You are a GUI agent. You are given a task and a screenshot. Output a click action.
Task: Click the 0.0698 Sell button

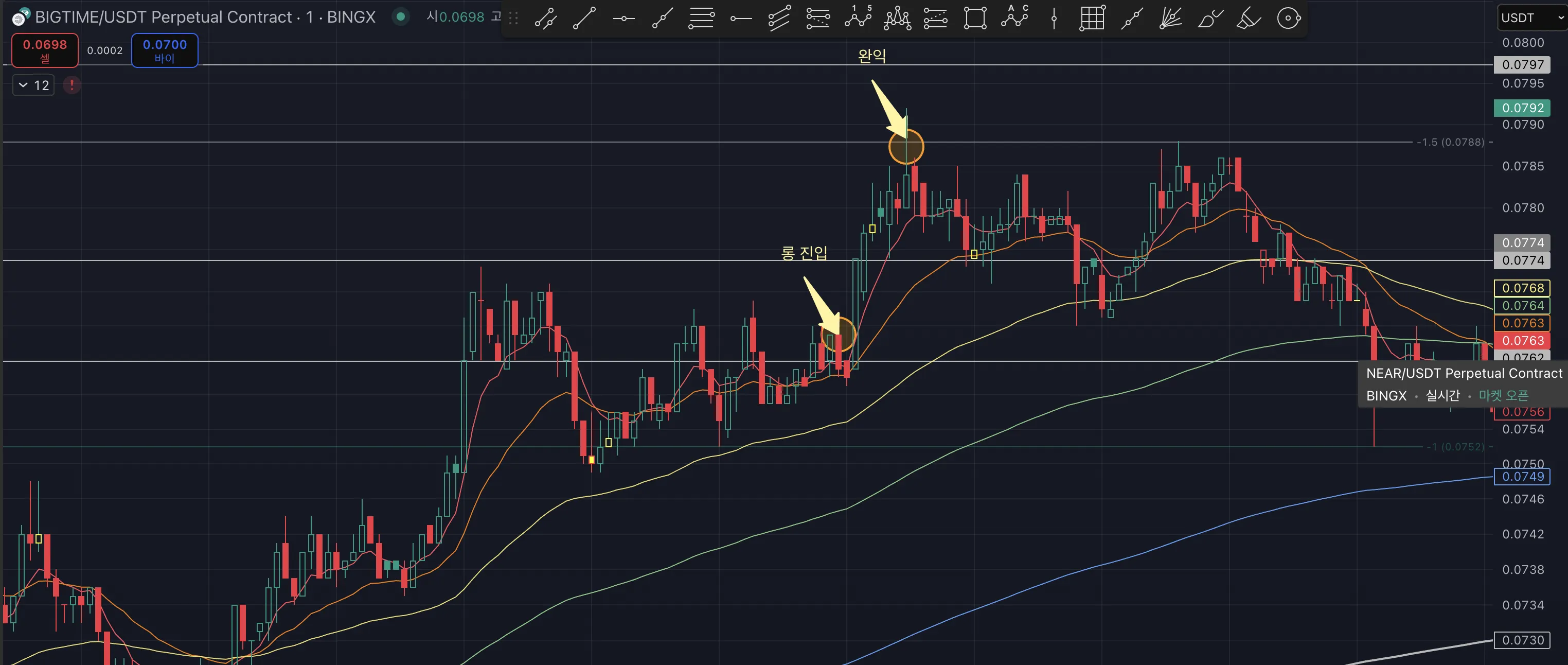[x=45, y=50]
